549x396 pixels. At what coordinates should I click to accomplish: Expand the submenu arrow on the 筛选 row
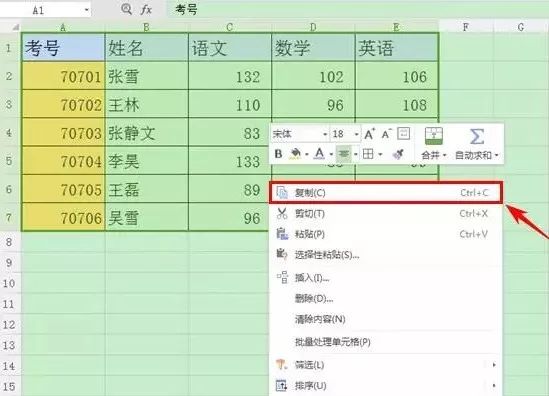[x=494, y=365]
